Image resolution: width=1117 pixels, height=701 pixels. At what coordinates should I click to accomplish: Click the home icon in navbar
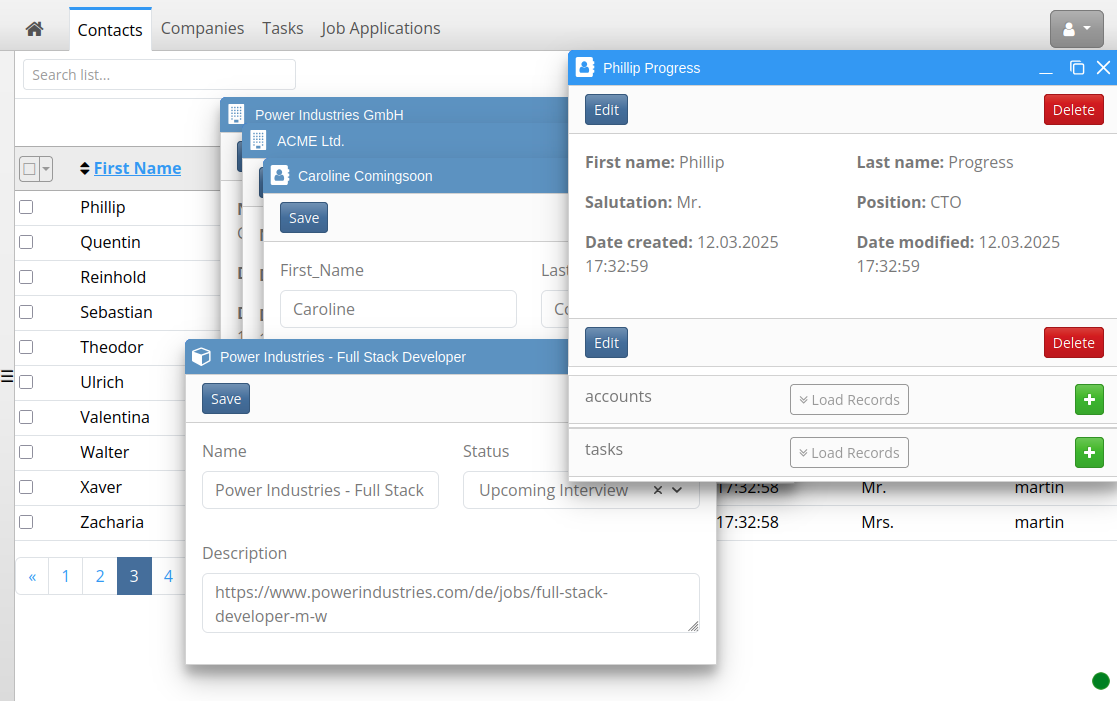point(34,29)
